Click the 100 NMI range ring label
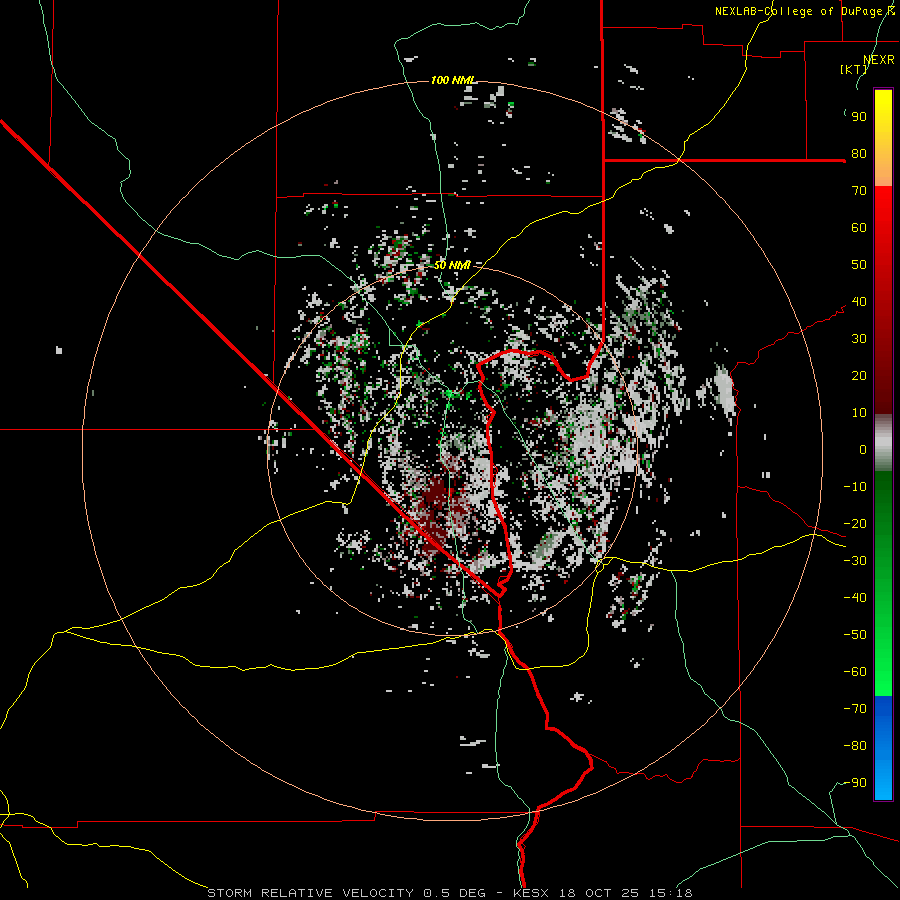 click(453, 80)
